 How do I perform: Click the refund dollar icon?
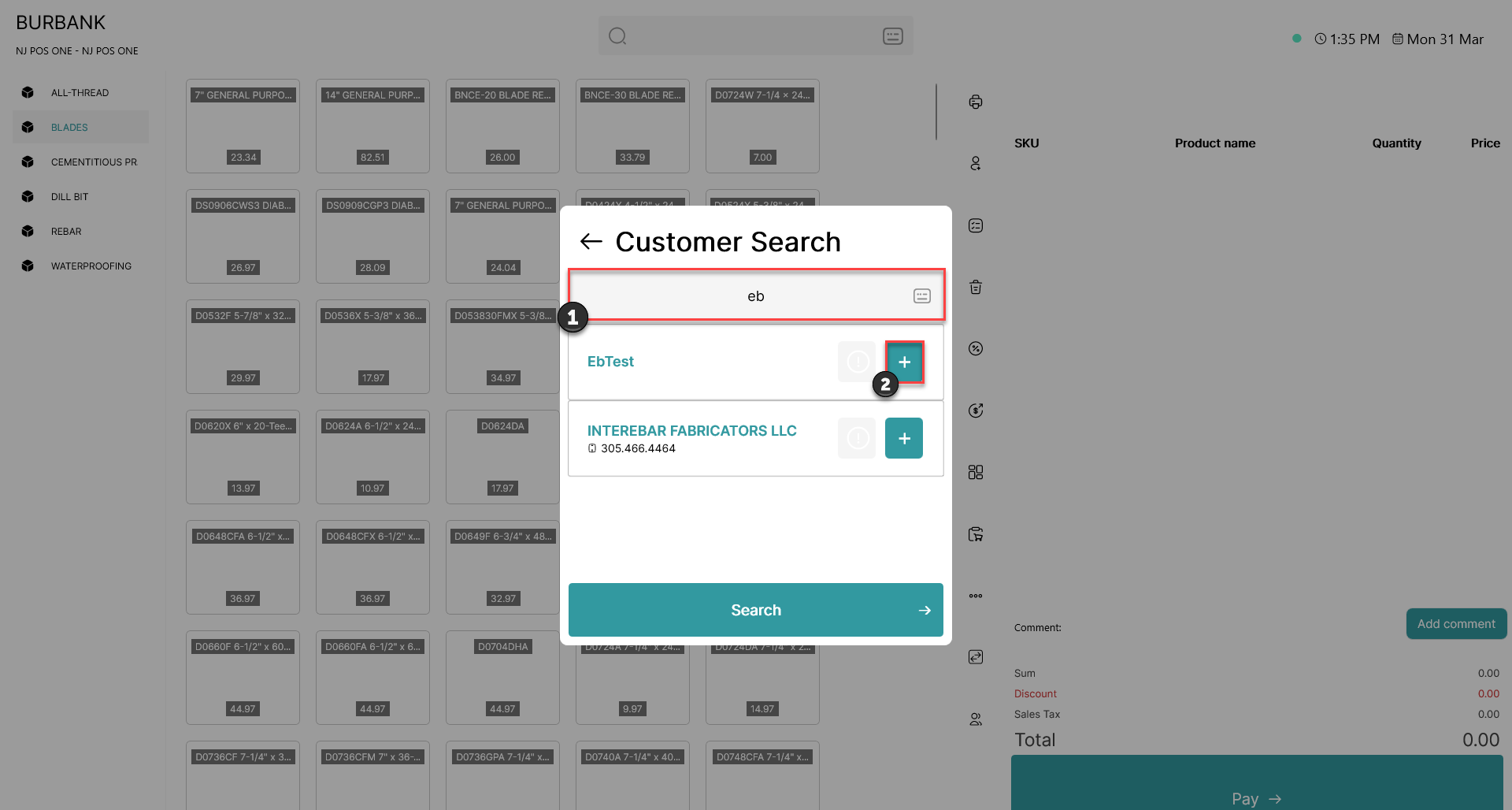(x=976, y=411)
